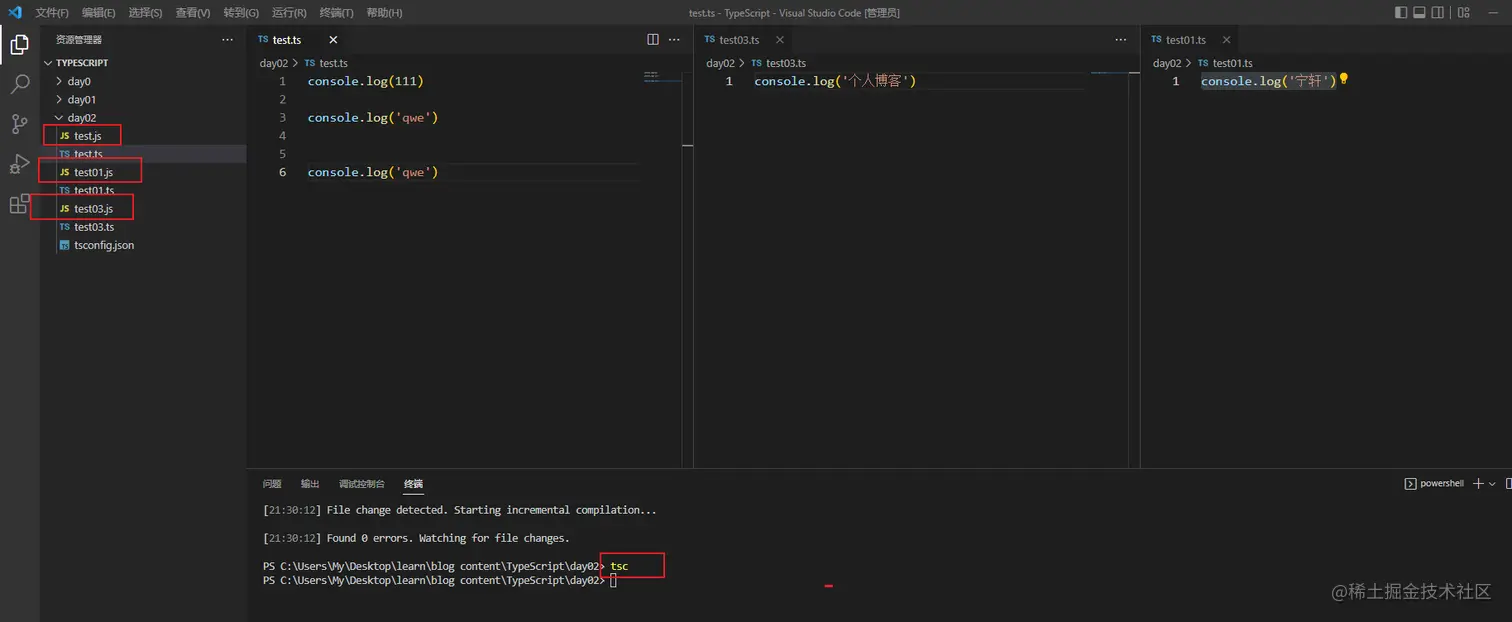This screenshot has height=622, width=1512.
Task: Open the 选择(S) menu
Action: pos(145,12)
